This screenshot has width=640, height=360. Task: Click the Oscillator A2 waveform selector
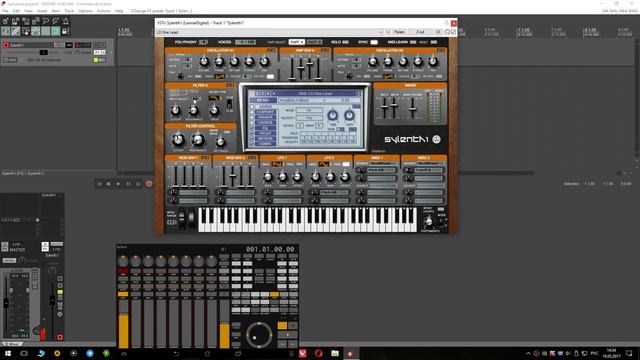pos(389,76)
